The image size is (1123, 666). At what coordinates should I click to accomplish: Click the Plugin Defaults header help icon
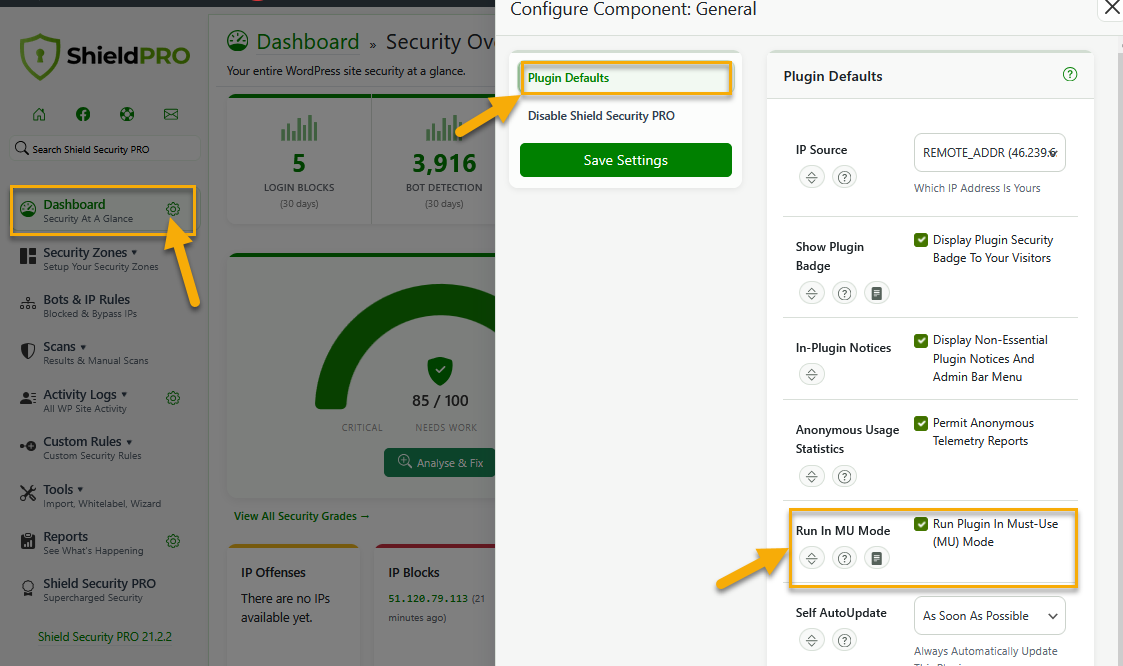coord(1069,74)
